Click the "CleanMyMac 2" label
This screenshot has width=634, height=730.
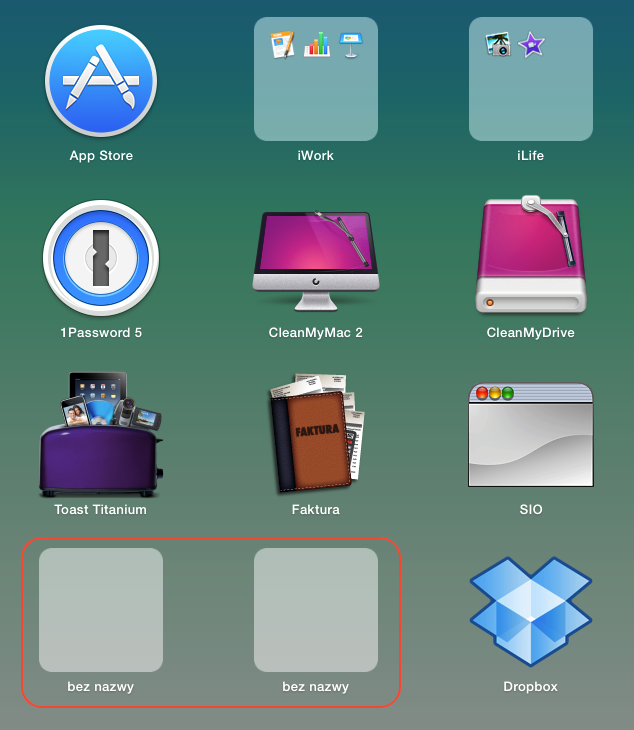pos(316,332)
